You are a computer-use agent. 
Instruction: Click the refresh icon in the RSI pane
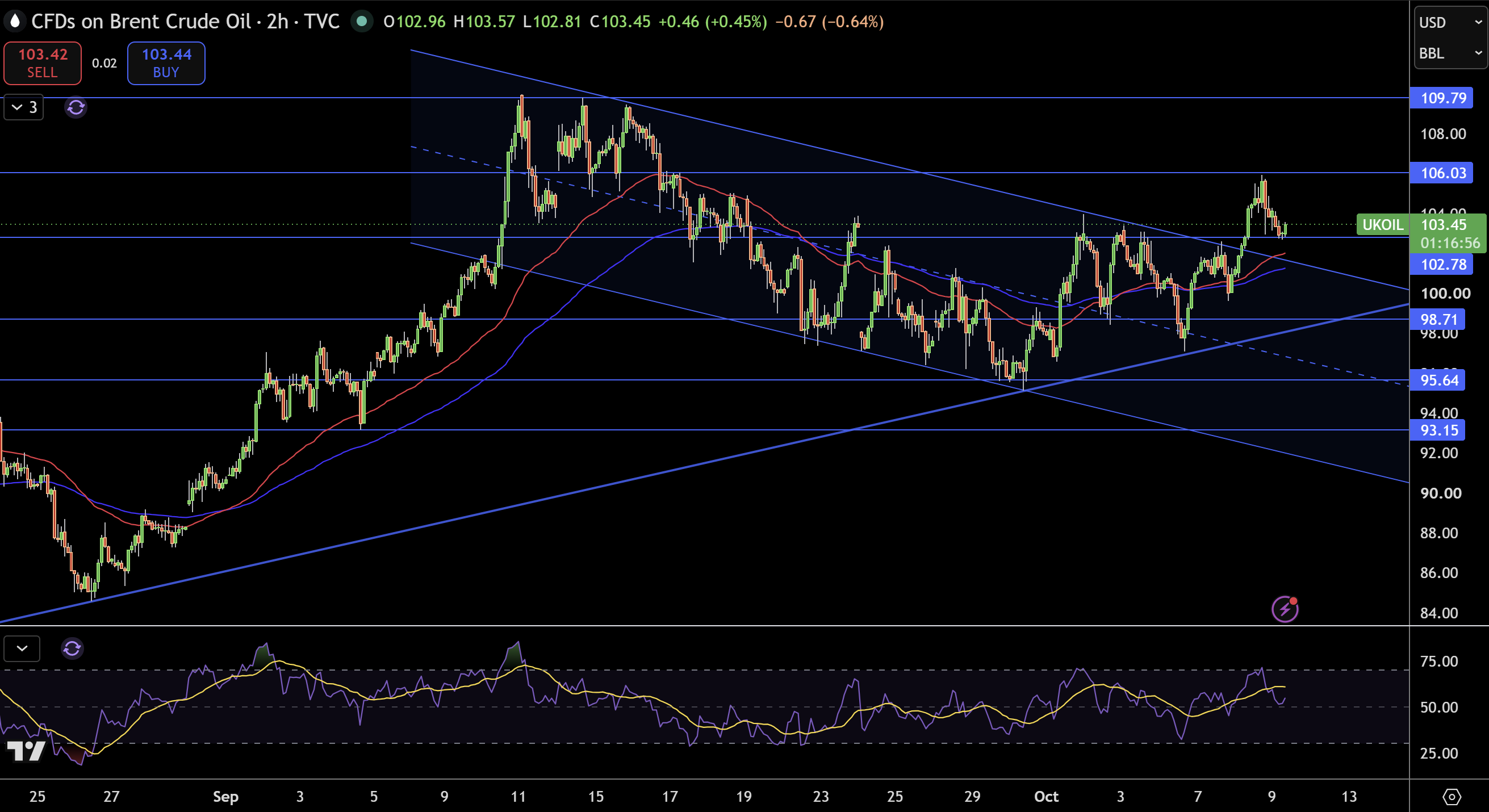tap(72, 648)
